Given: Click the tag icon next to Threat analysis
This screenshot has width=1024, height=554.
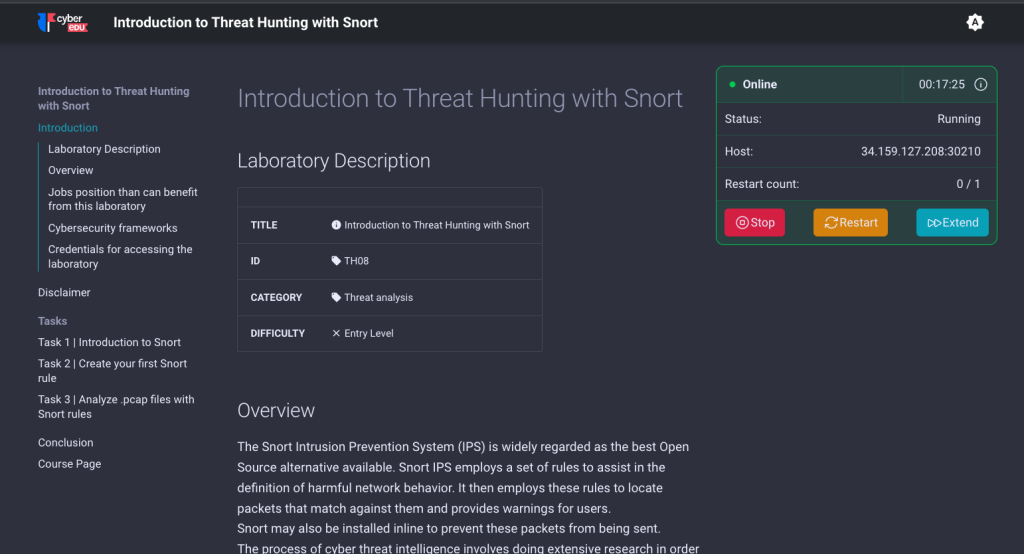Looking at the screenshot, I should (x=336, y=297).
